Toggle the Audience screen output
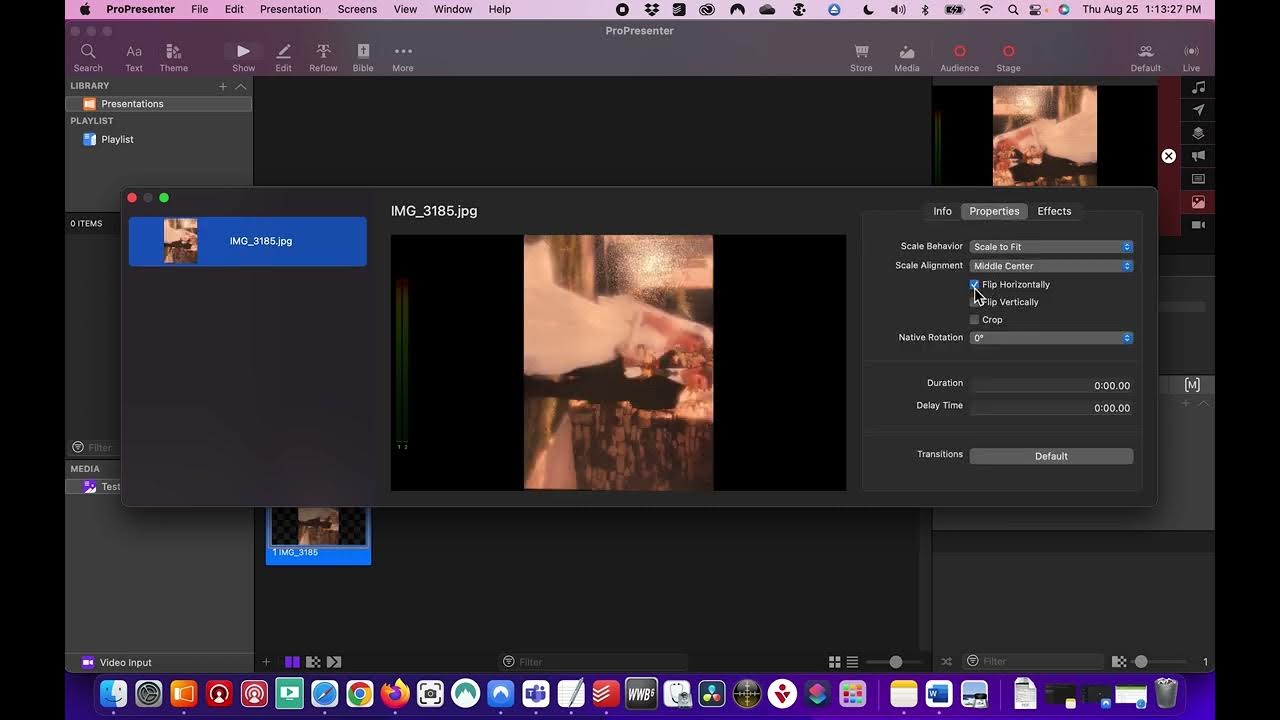Image resolution: width=1280 pixels, height=720 pixels. pyautogui.click(x=960, y=58)
